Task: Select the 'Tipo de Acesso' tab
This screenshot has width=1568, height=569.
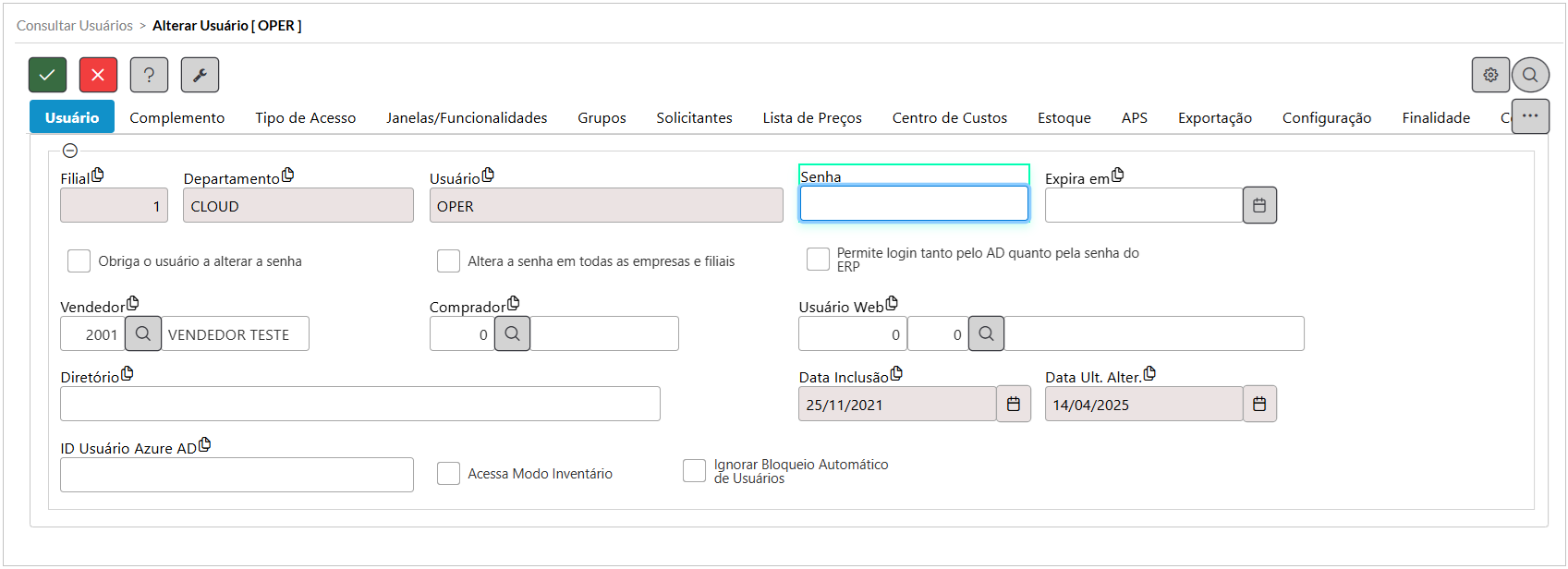Action: click(x=305, y=118)
